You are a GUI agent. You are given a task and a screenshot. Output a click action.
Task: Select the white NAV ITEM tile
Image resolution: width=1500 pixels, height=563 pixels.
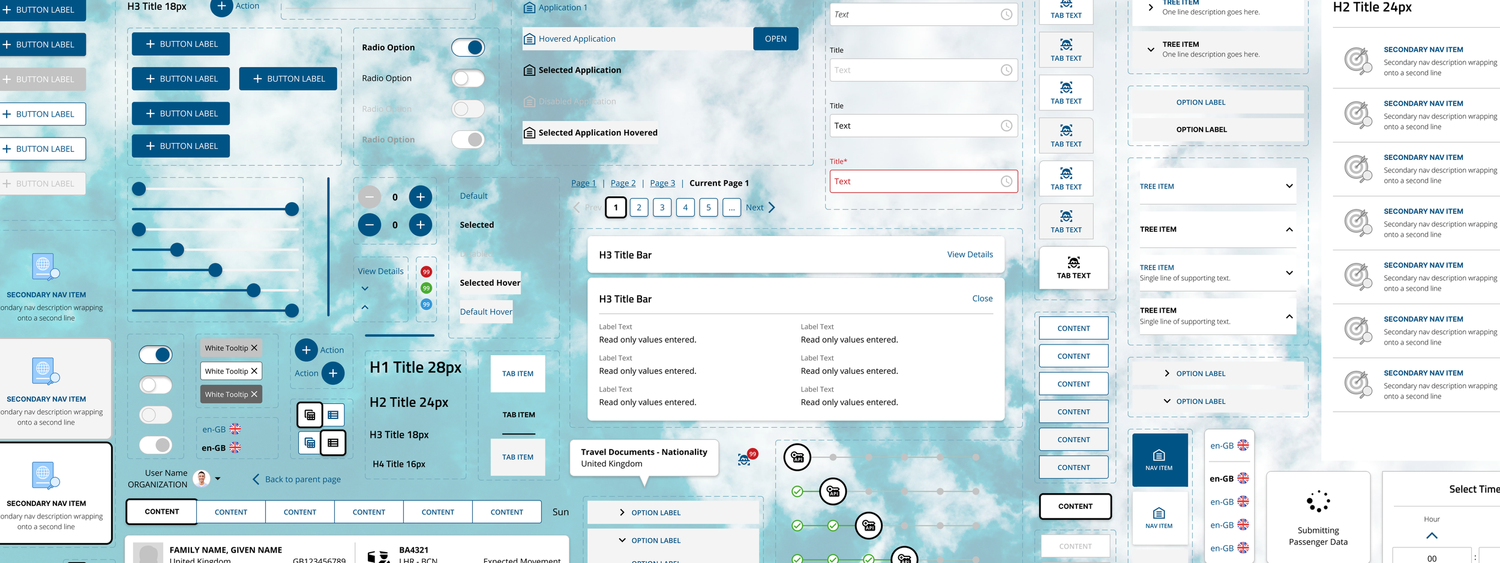(1159, 517)
